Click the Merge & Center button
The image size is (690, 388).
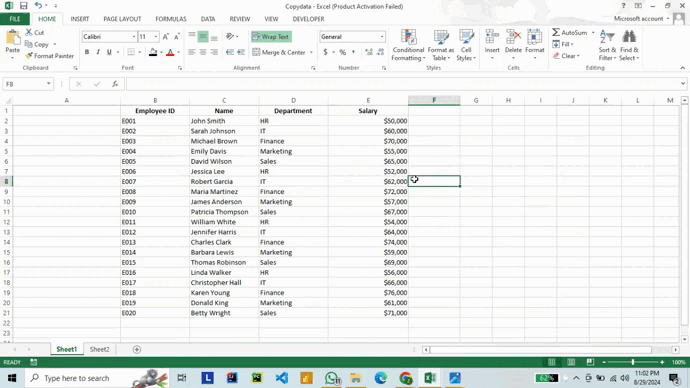[279, 52]
